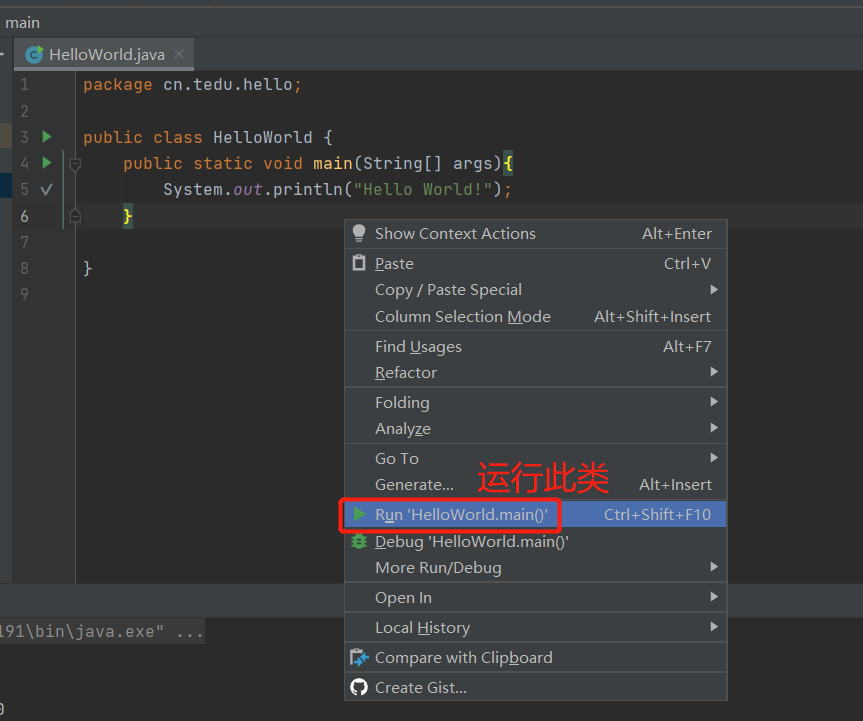This screenshot has width=863, height=721.
Task: Collapse the main method using the gutter fold arrow
Action: [x=75, y=163]
